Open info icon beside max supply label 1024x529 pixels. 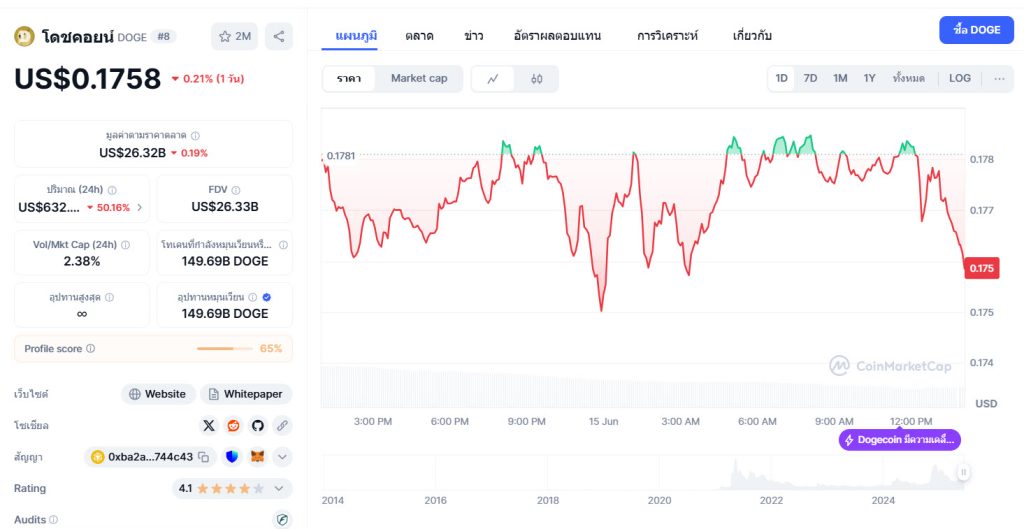click(x=109, y=297)
